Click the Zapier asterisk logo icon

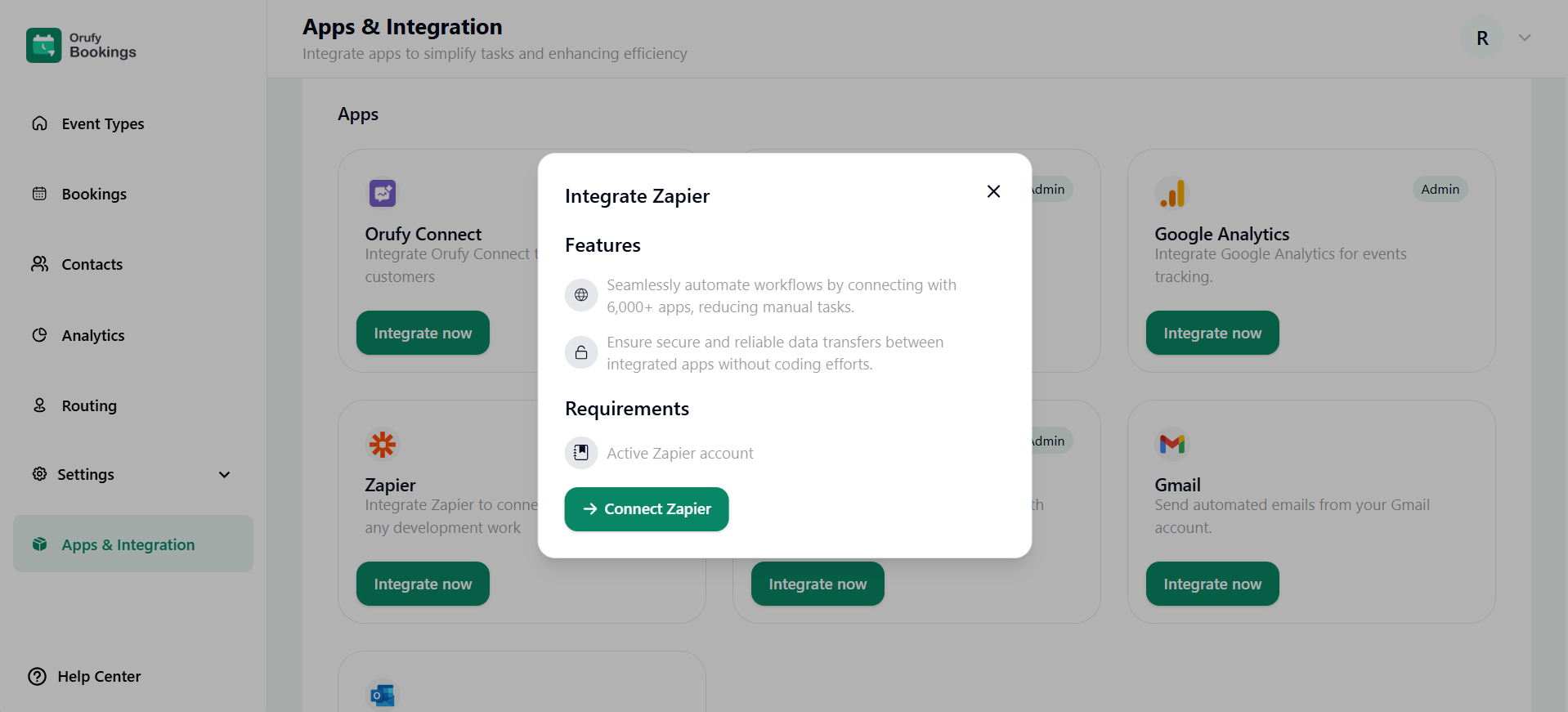coord(382,445)
